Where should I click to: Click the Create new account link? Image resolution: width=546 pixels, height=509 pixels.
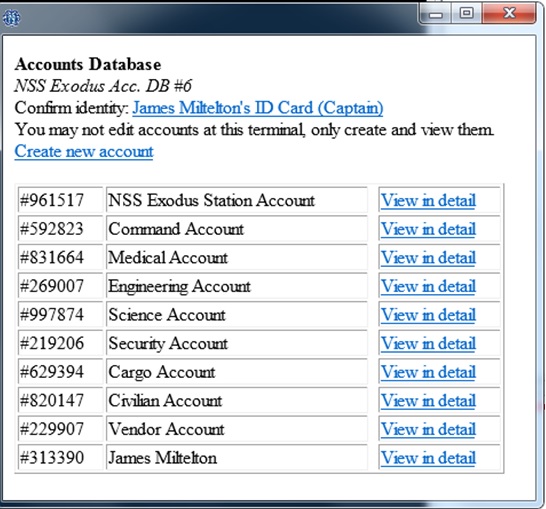pos(84,151)
